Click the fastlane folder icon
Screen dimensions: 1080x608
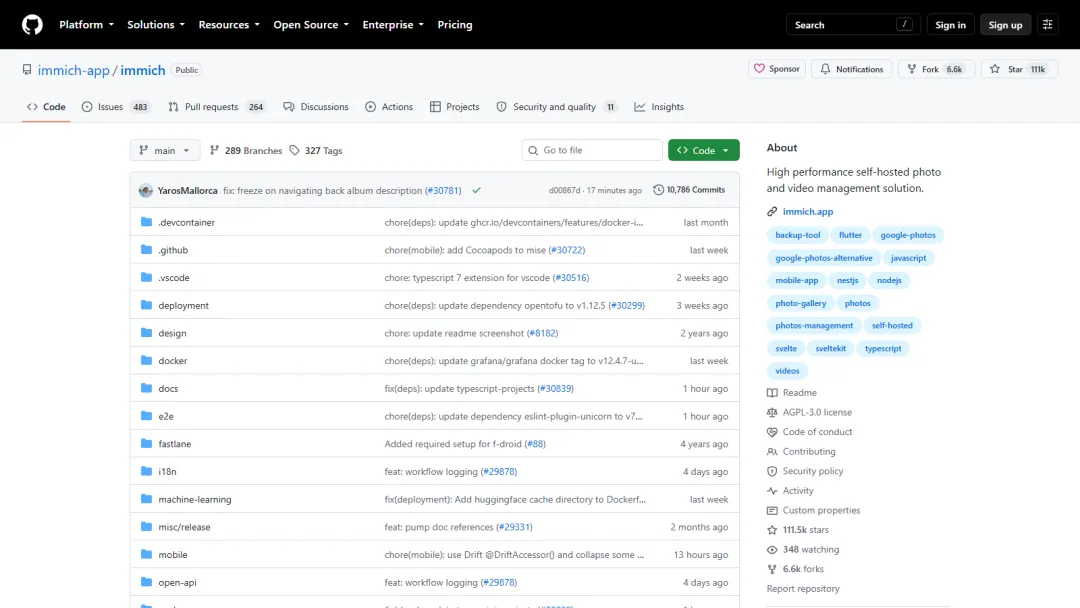coord(146,443)
